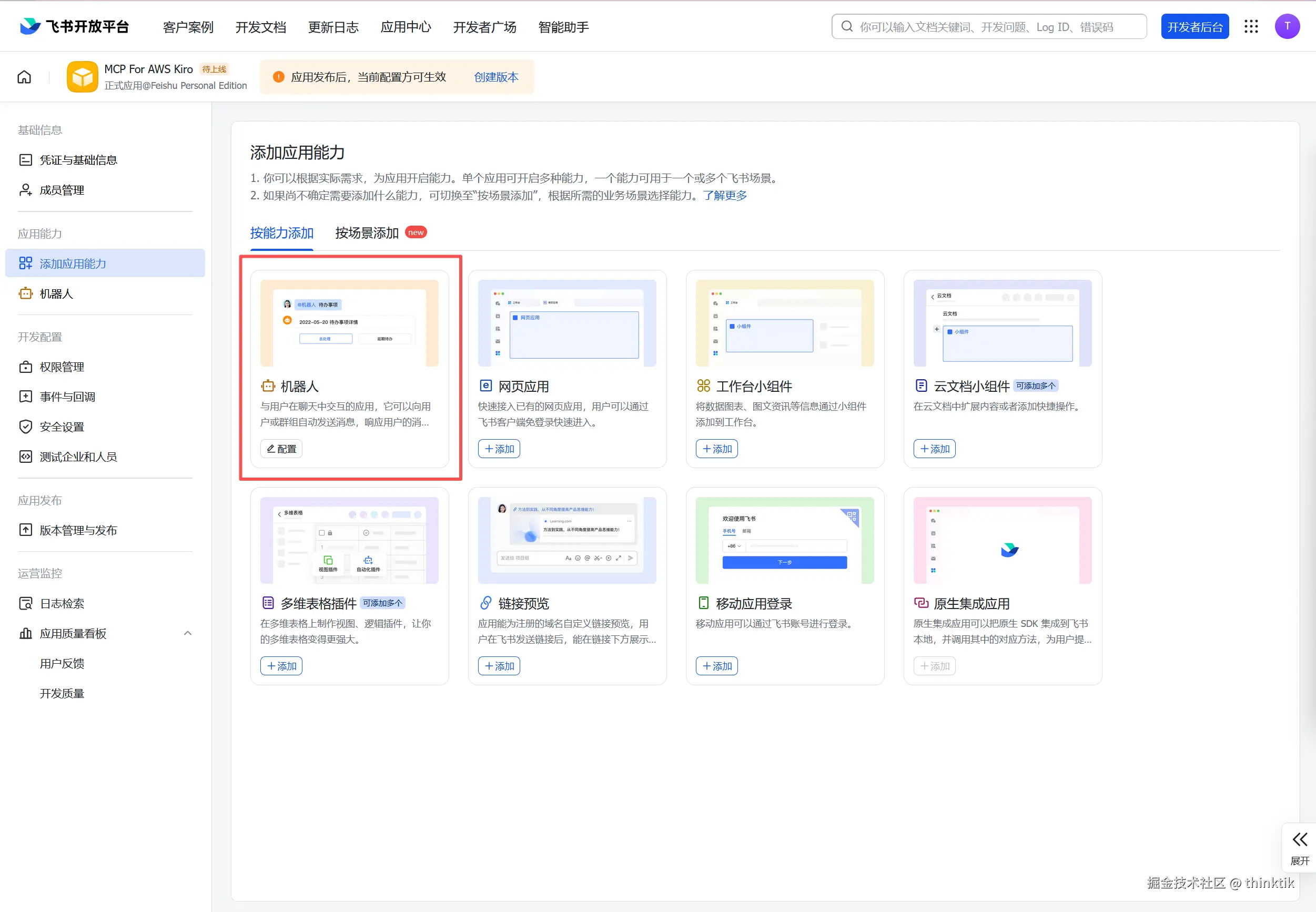The image size is (1316, 912).
Task: Click 了解更多 link
Action: pos(725,196)
